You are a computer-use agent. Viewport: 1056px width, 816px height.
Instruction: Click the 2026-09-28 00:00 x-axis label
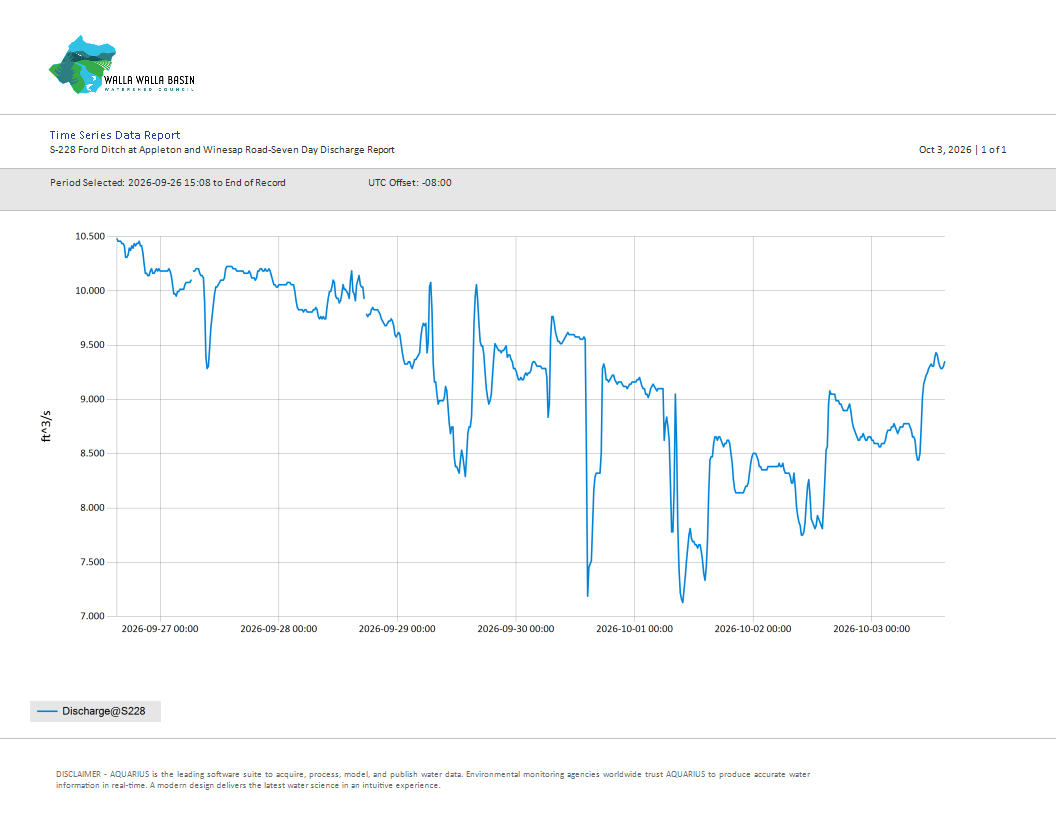(278, 629)
